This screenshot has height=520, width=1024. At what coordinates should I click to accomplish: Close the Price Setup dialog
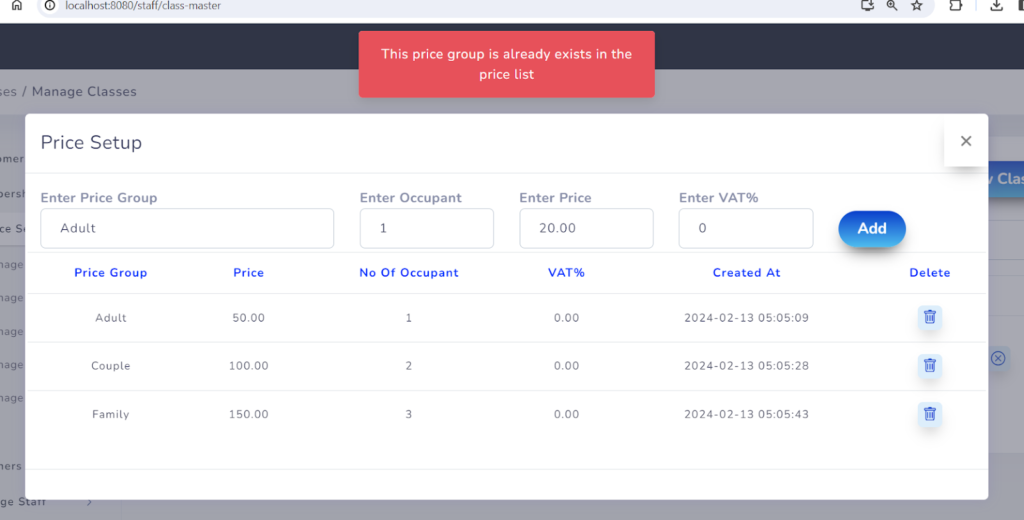965,142
